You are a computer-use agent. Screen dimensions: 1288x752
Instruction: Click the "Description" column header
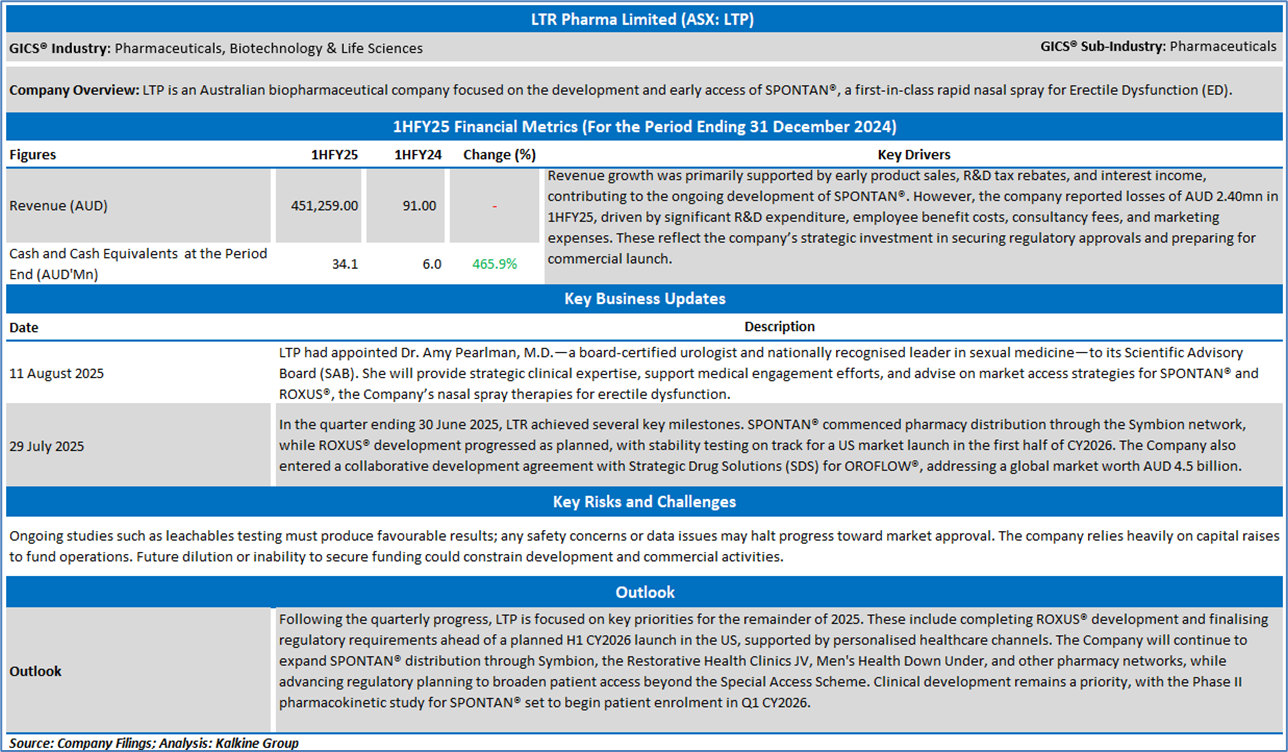(x=779, y=327)
